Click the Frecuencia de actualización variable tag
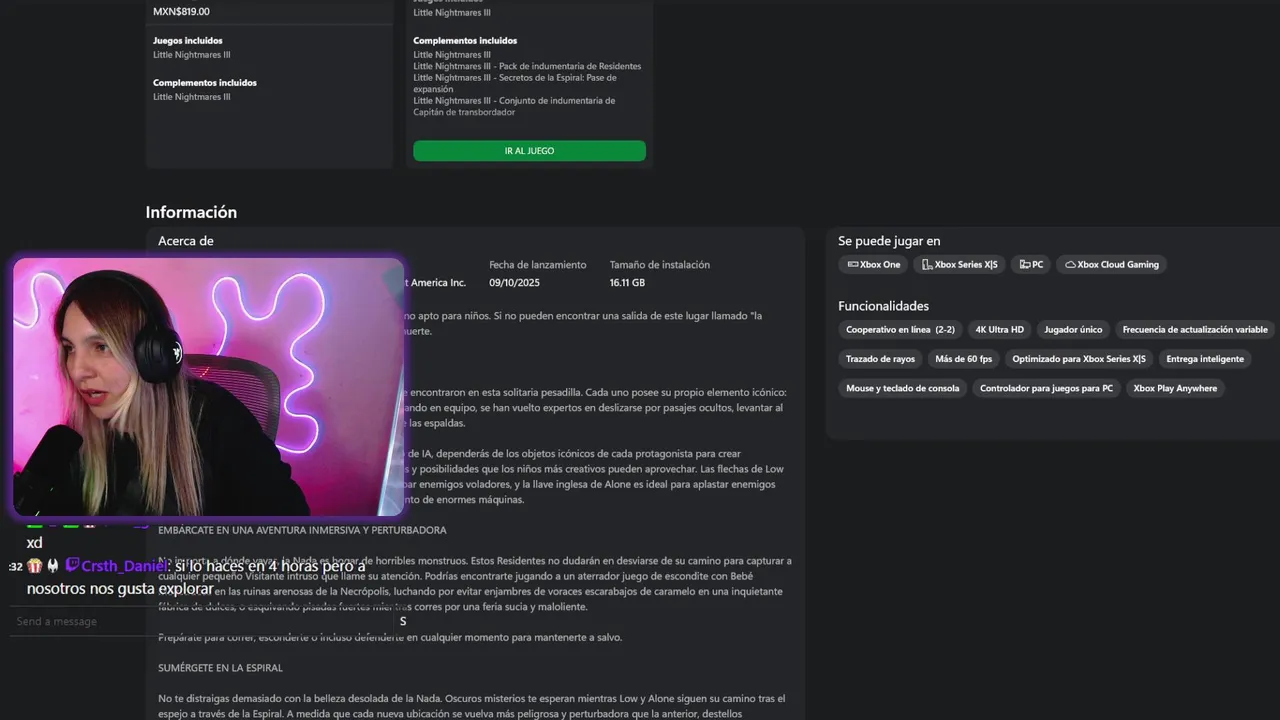The width and height of the screenshot is (1280, 720). click(x=1195, y=330)
